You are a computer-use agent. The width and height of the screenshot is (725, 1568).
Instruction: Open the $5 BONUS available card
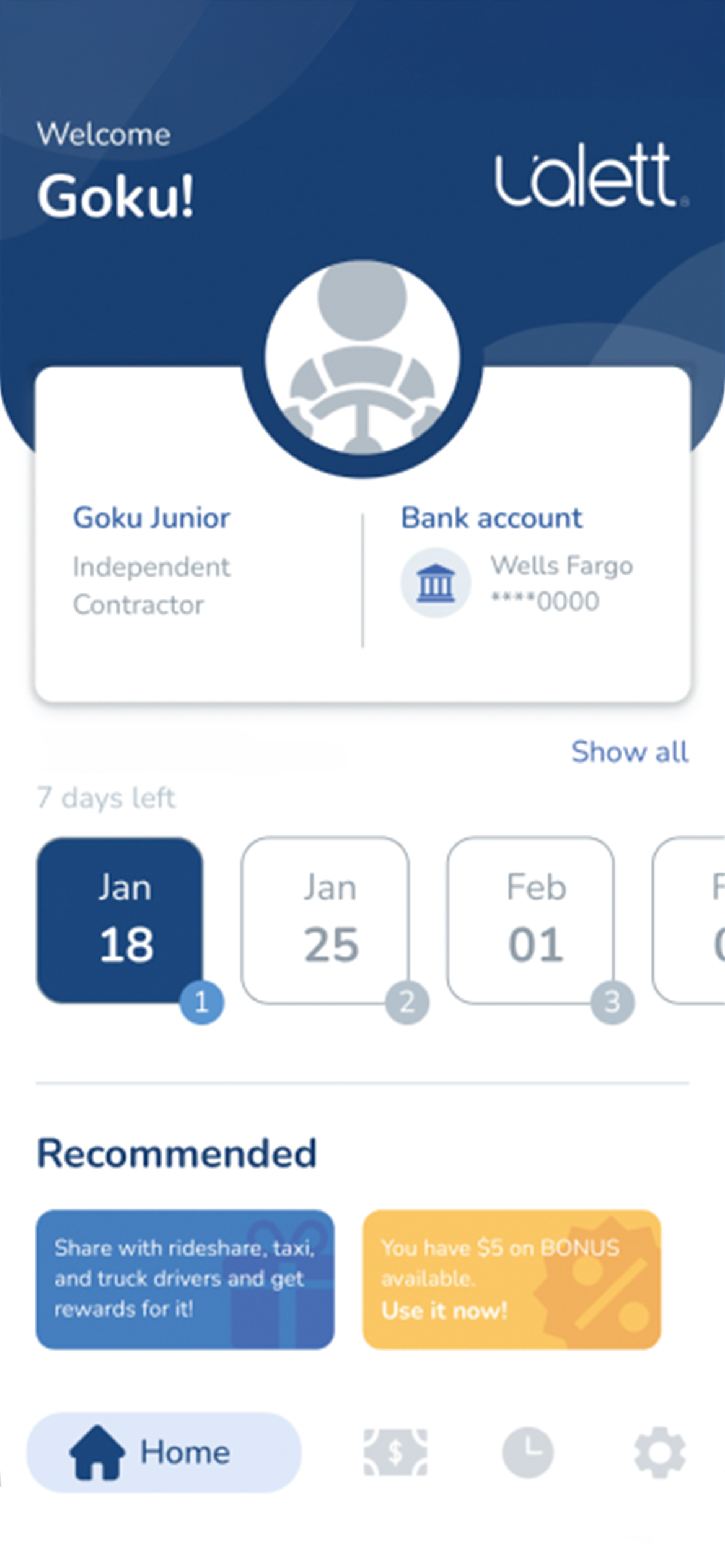click(512, 1279)
